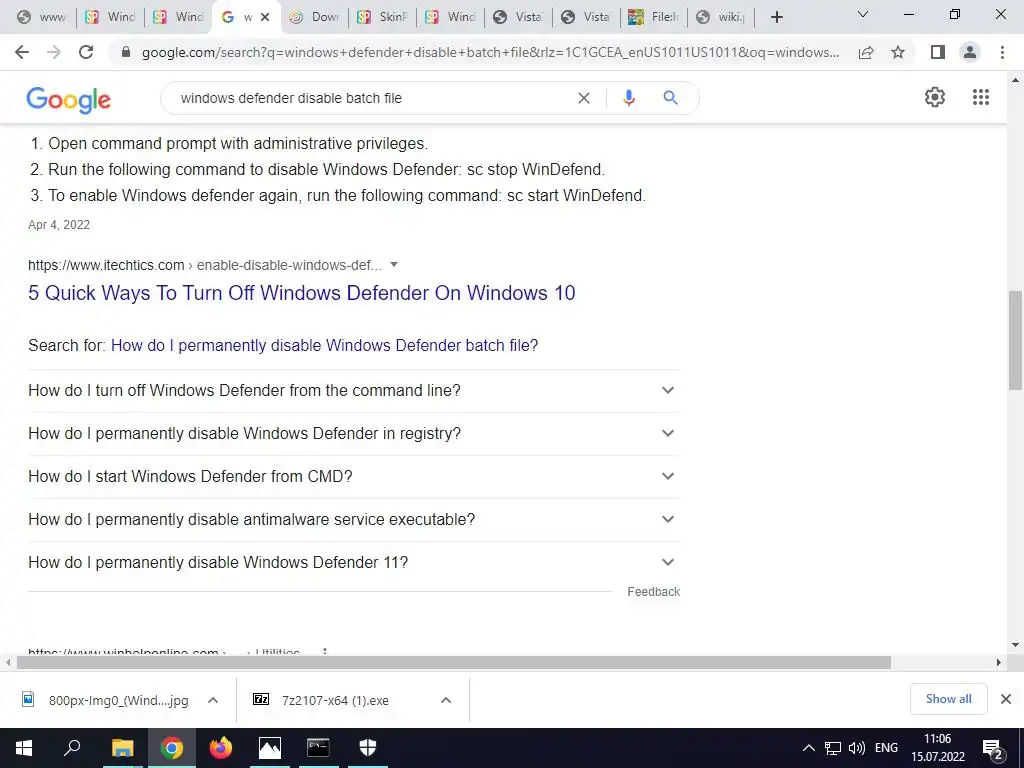Expand disable antimalware service executable question
The height and width of the screenshot is (768, 1024).
pos(354,520)
